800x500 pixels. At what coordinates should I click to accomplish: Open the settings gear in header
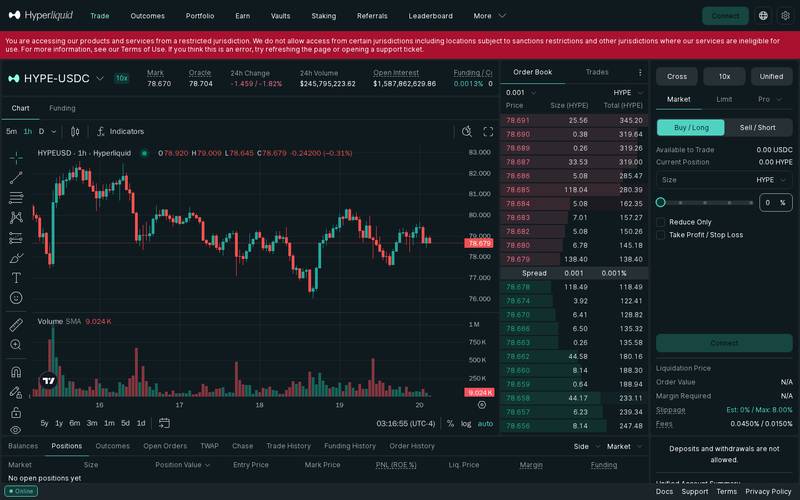pos(785,16)
